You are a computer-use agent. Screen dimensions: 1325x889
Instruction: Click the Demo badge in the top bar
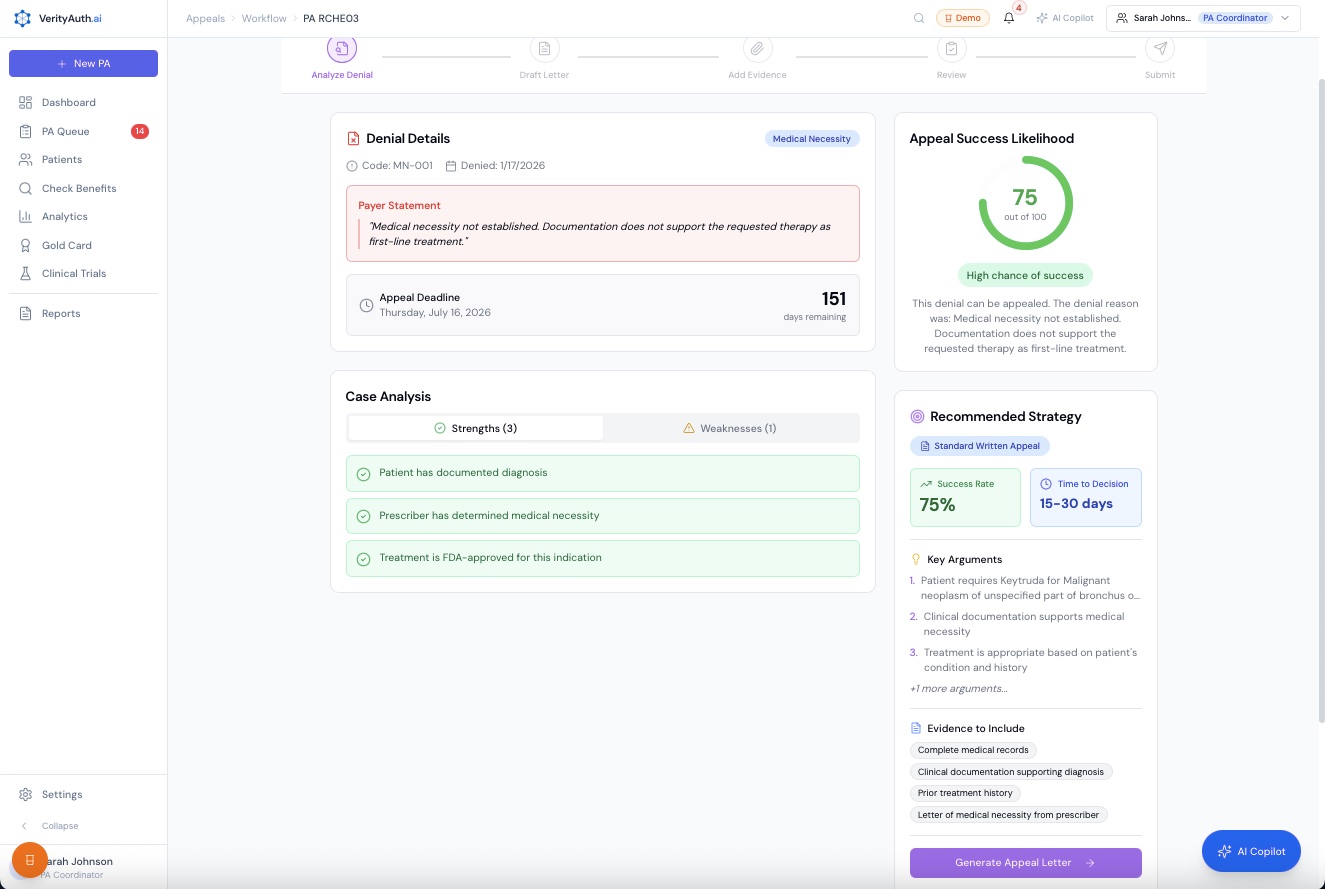pos(962,17)
